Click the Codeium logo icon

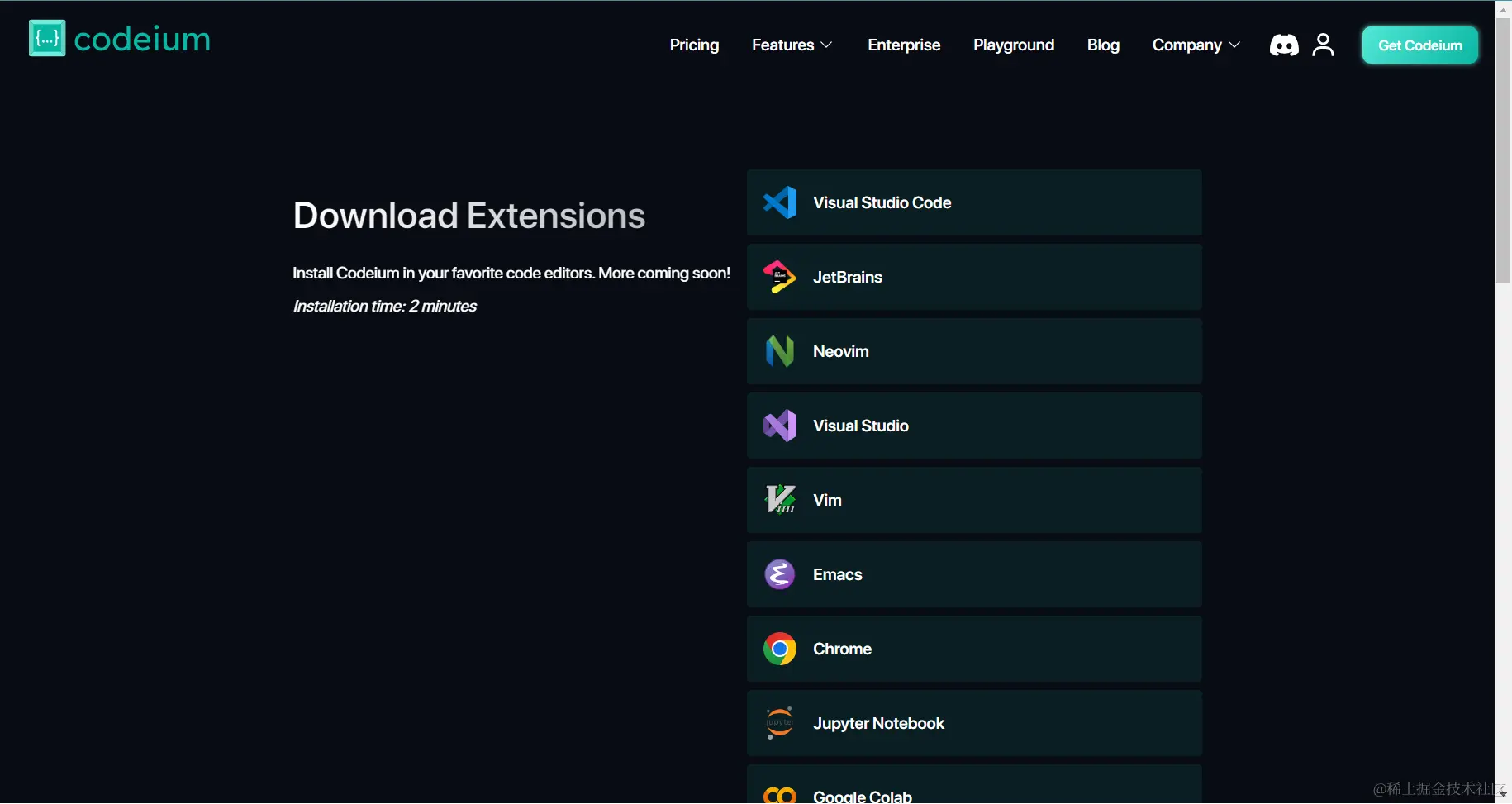click(x=47, y=38)
